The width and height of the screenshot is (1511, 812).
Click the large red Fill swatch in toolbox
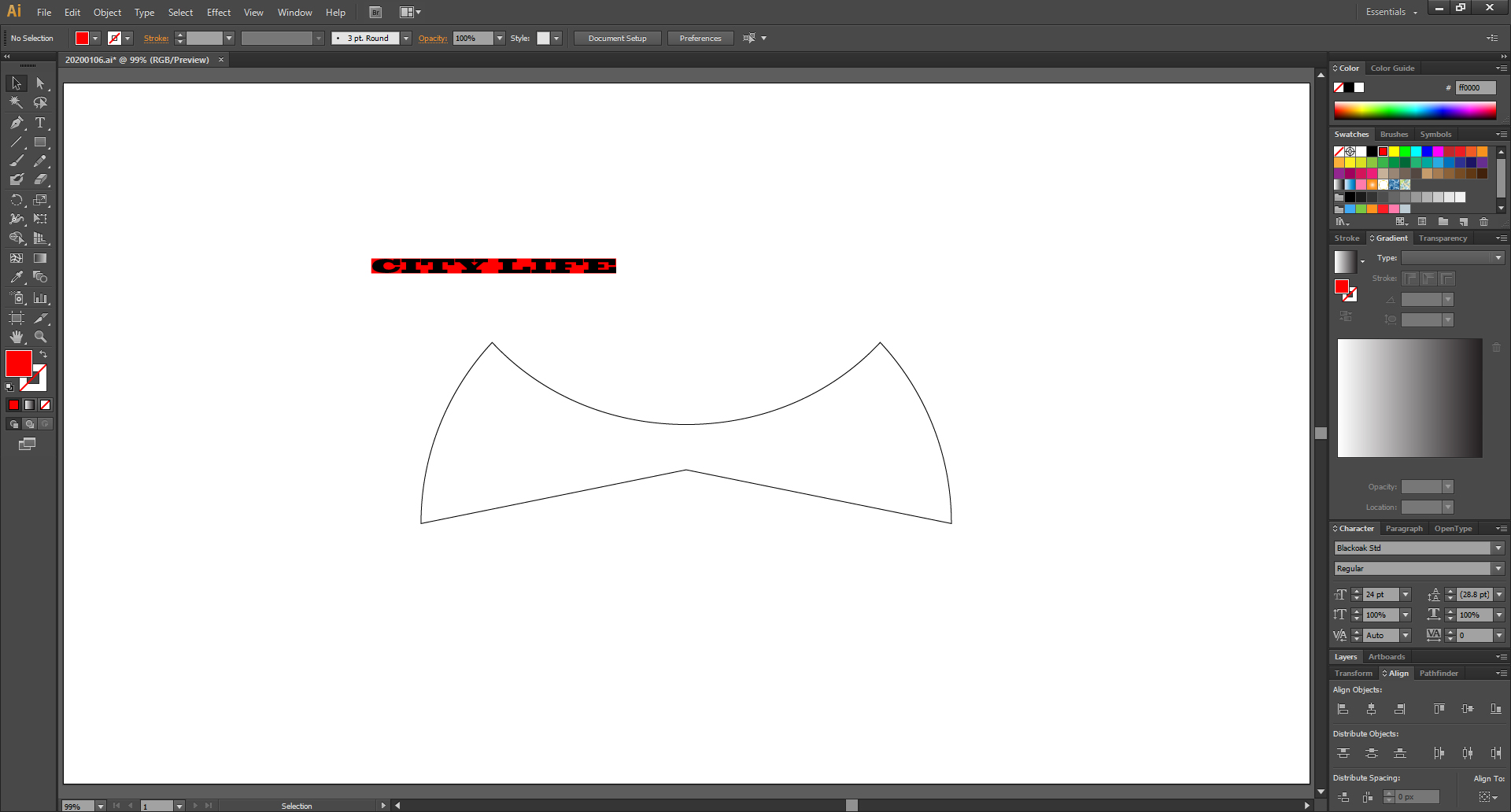(19, 364)
